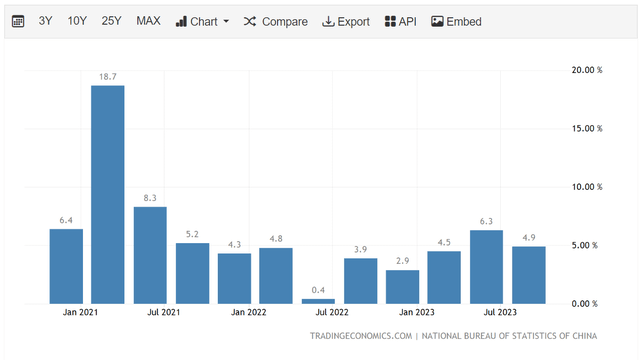Click the 20.00 % axis value
640x360 pixels.
tap(587, 70)
